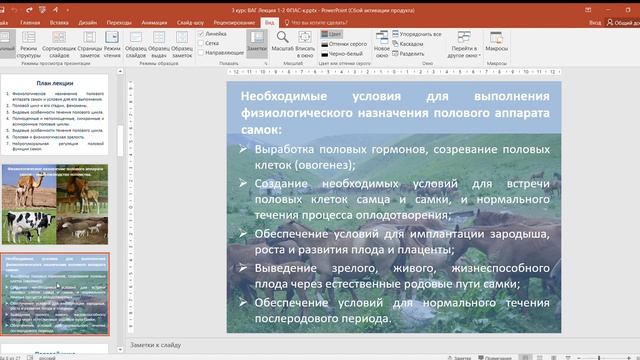The image size is (640, 360).
Task: Click slide title text Необходимые условия
Action: (395, 113)
